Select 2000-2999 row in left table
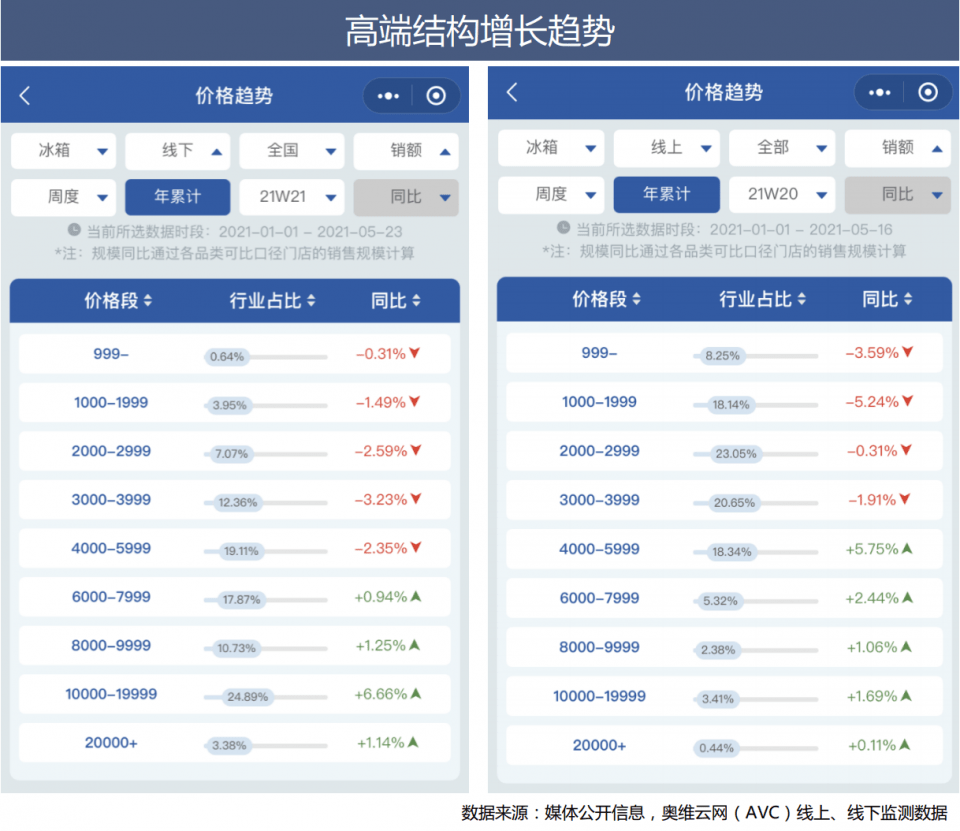Viewport: 960px width, 831px height. coord(234,451)
